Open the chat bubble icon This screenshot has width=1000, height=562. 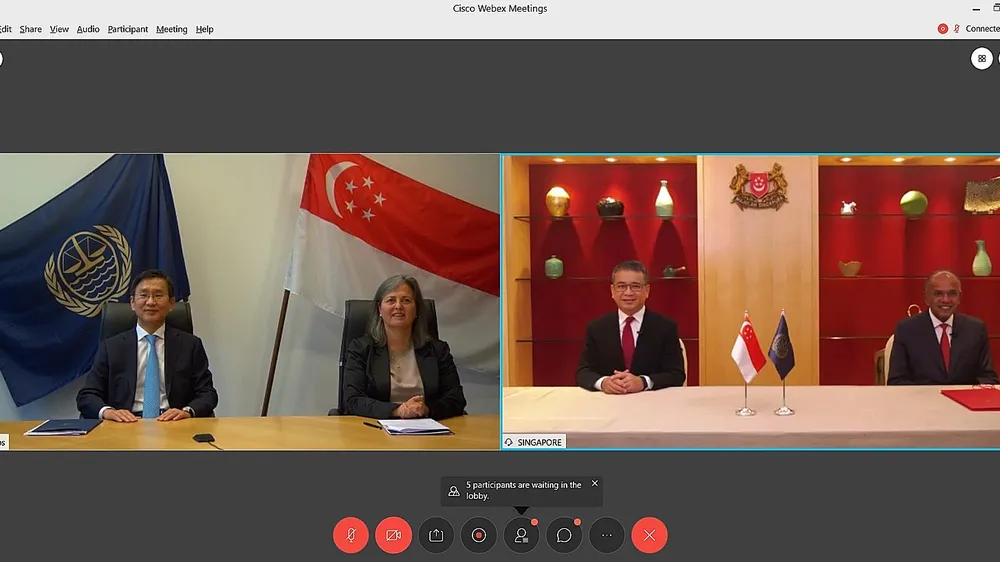point(564,535)
